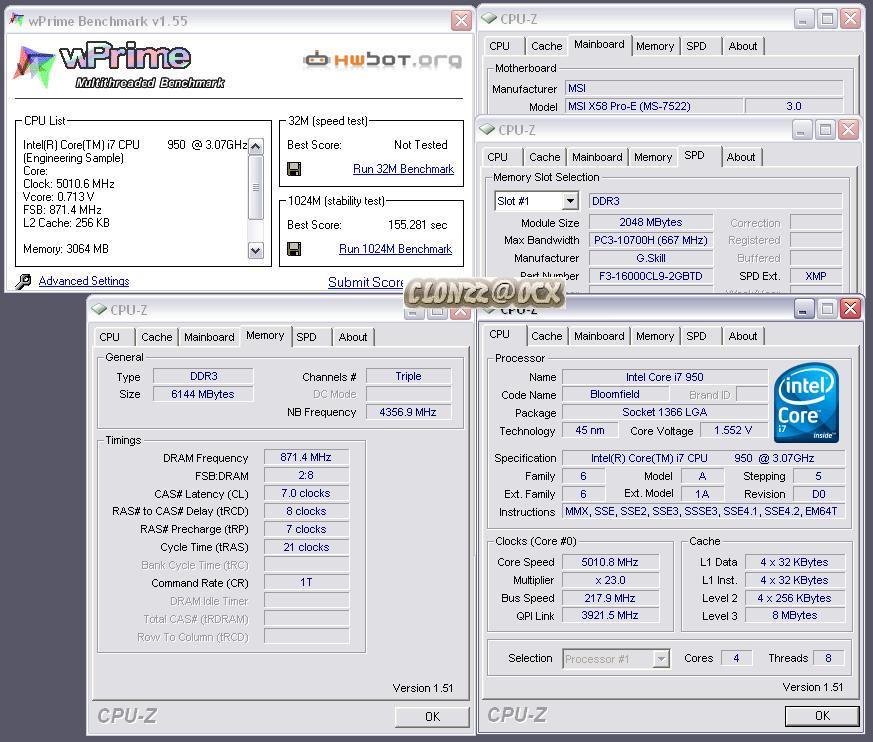Close the CPU-Z SPD window

[x=848, y=130]
